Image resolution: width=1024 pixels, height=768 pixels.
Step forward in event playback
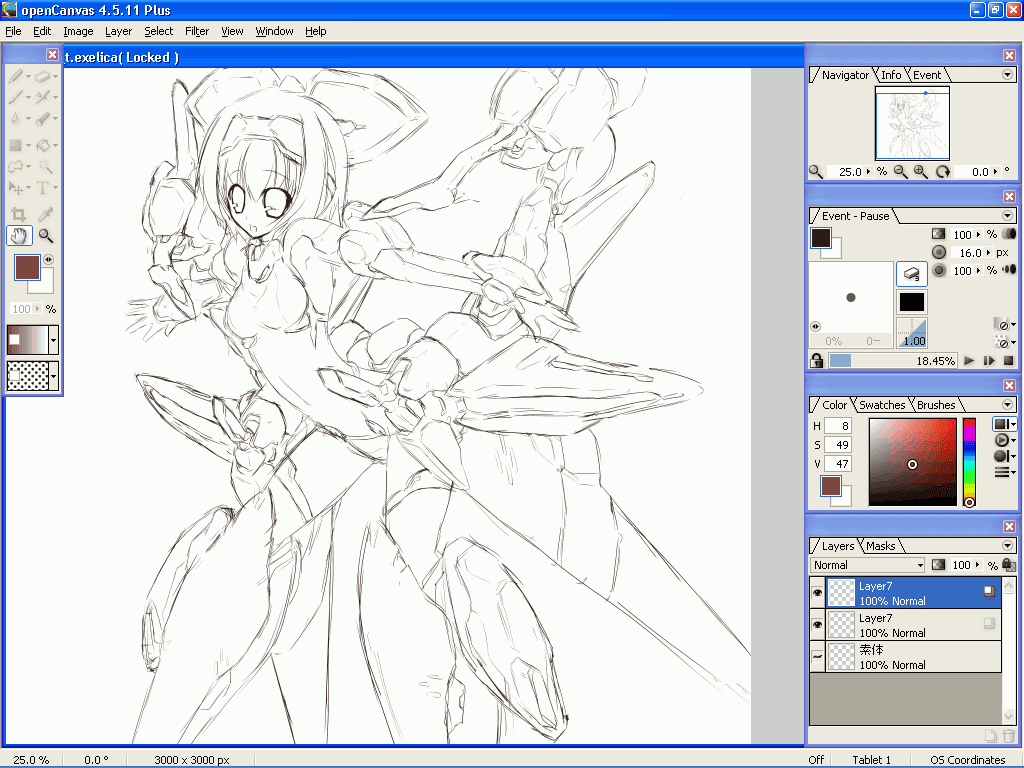(989, 360)
